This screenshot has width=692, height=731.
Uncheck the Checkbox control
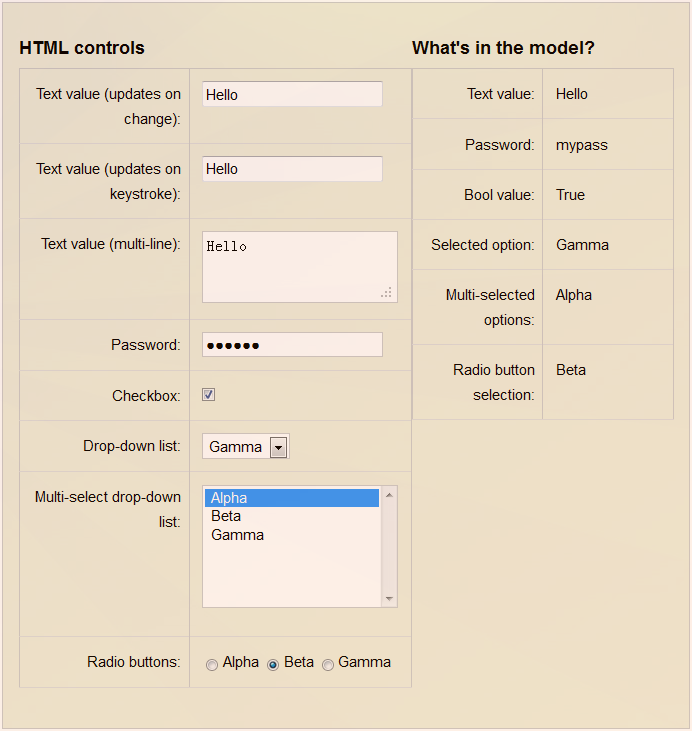click(208, 395)
